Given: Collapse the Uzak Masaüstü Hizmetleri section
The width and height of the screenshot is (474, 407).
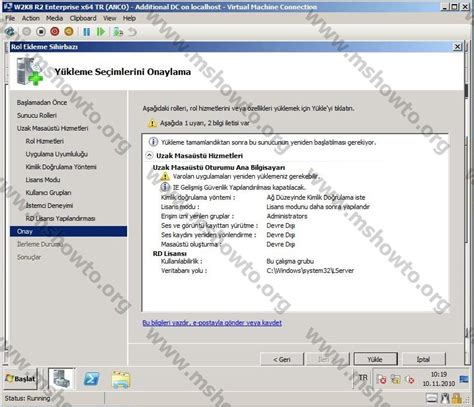Looking at the screenshot, I should coord(149,155).
